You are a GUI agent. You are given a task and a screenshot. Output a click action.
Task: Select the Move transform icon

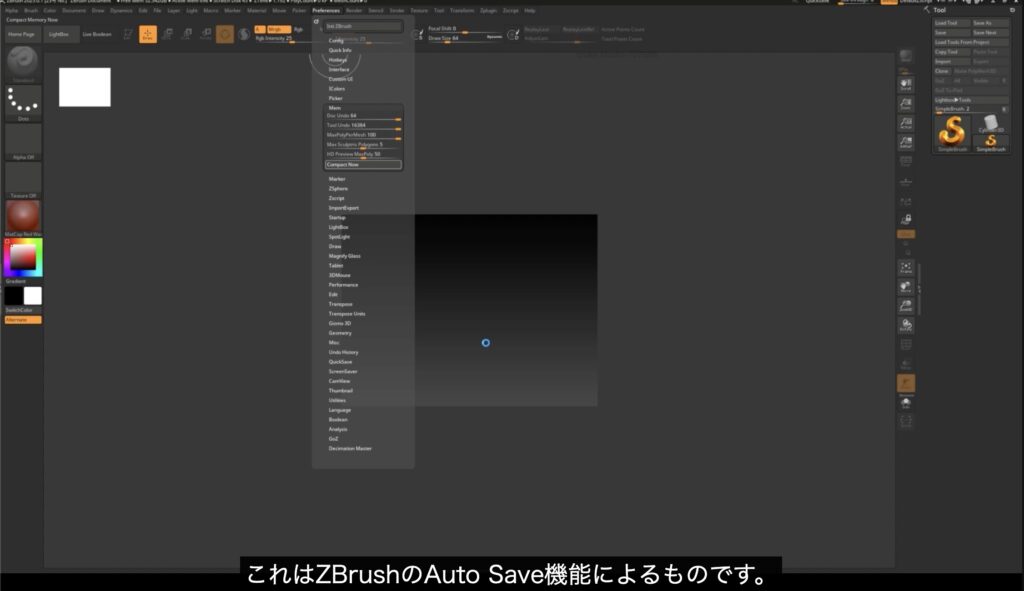[x=167, y=34]
